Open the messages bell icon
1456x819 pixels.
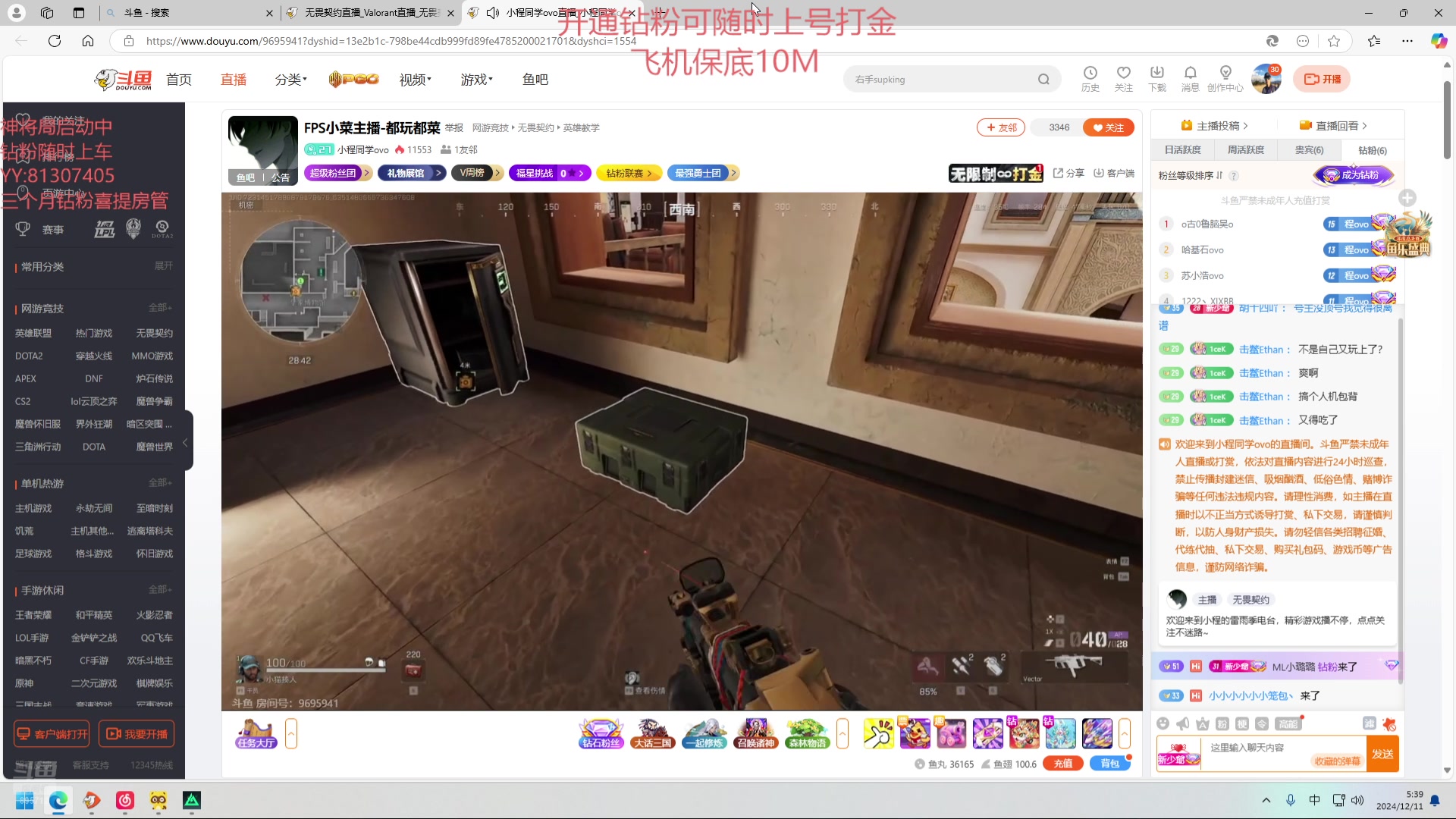tap(1190, 79)
